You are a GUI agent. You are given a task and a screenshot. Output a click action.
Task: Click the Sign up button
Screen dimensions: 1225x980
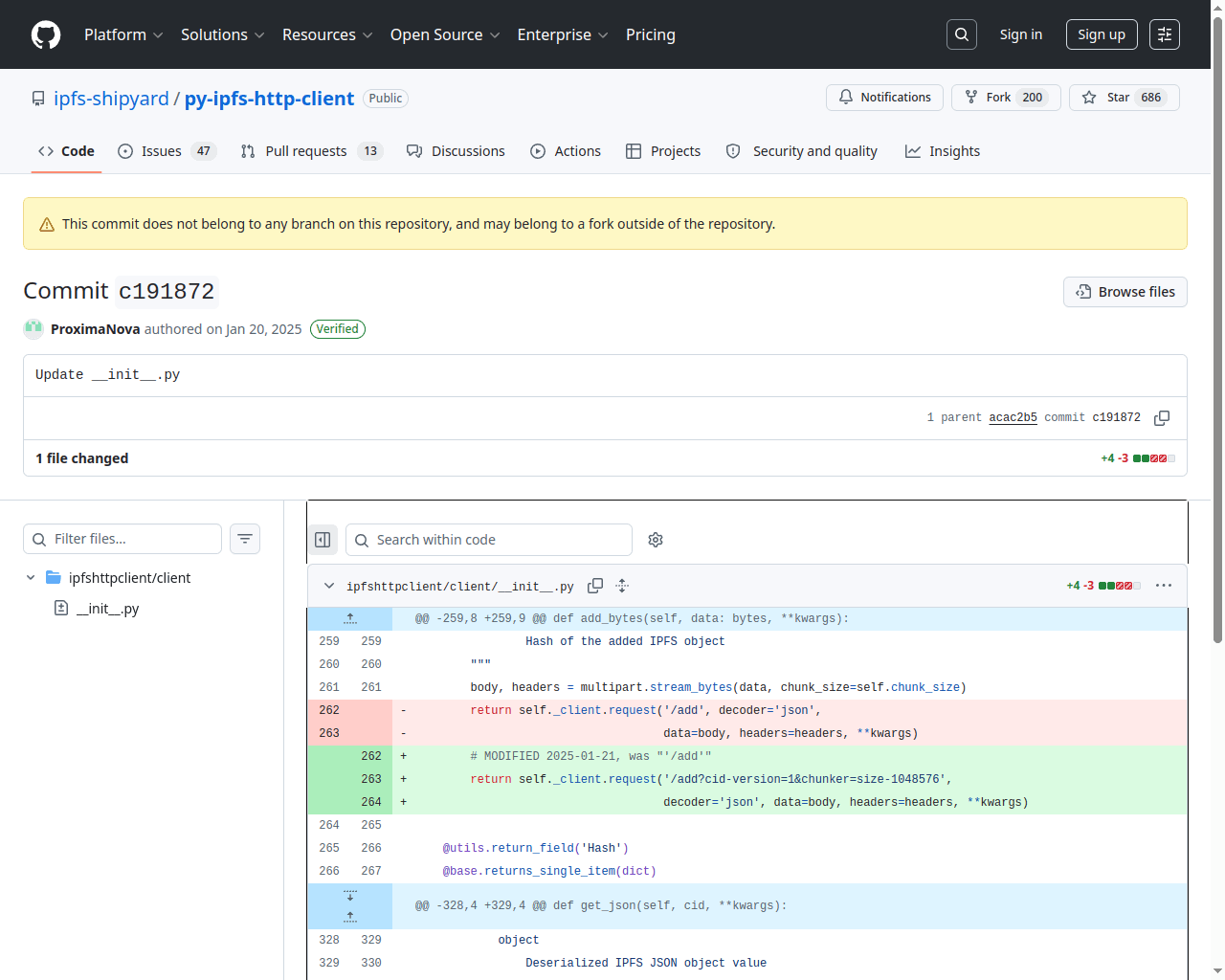1102,34
